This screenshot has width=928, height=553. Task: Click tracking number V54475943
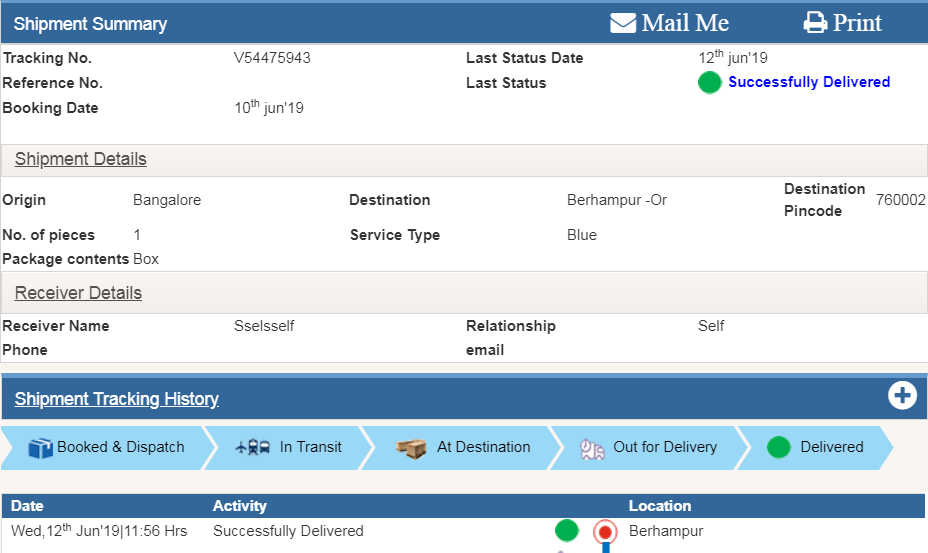tap(272, 58)
